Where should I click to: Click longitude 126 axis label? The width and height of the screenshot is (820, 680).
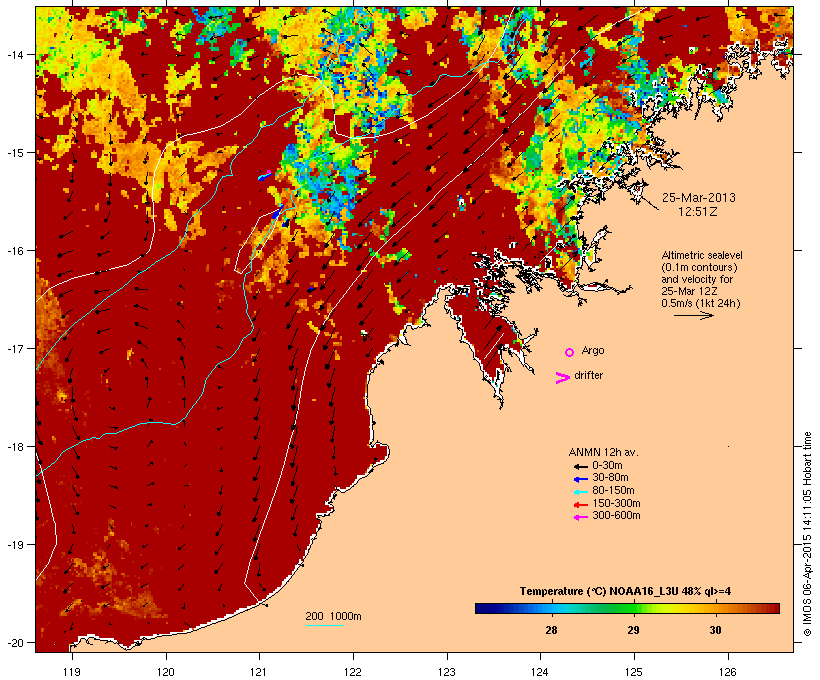tap(727, 672)
